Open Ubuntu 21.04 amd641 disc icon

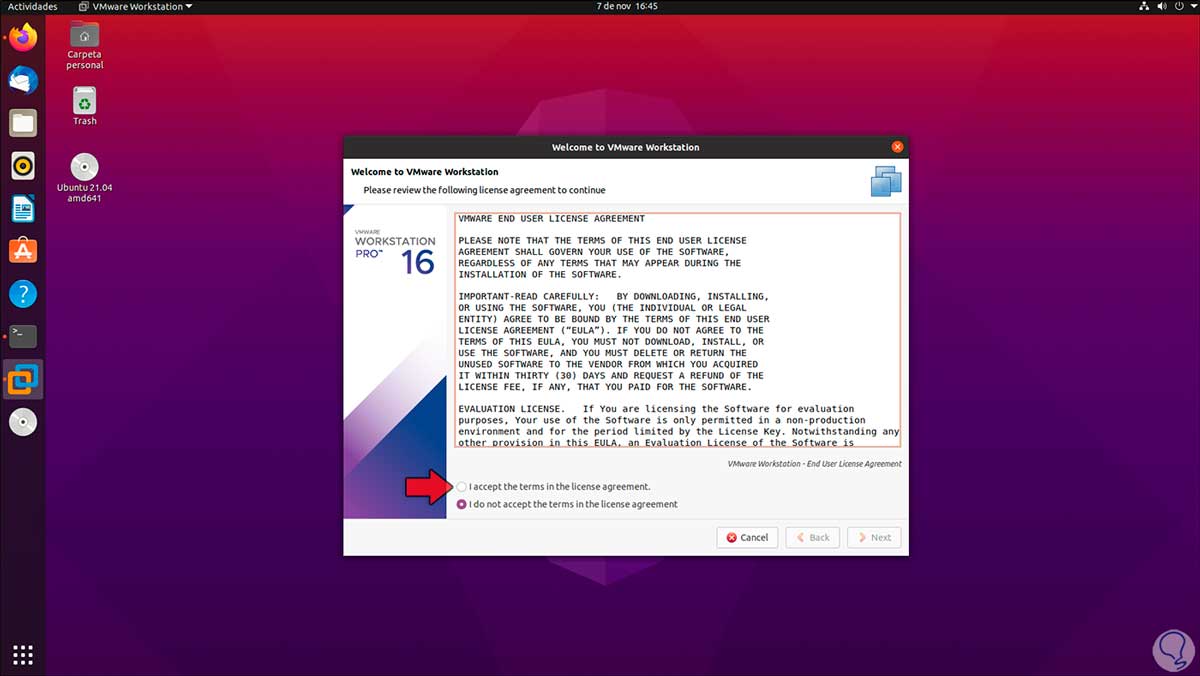click(85, 178)
